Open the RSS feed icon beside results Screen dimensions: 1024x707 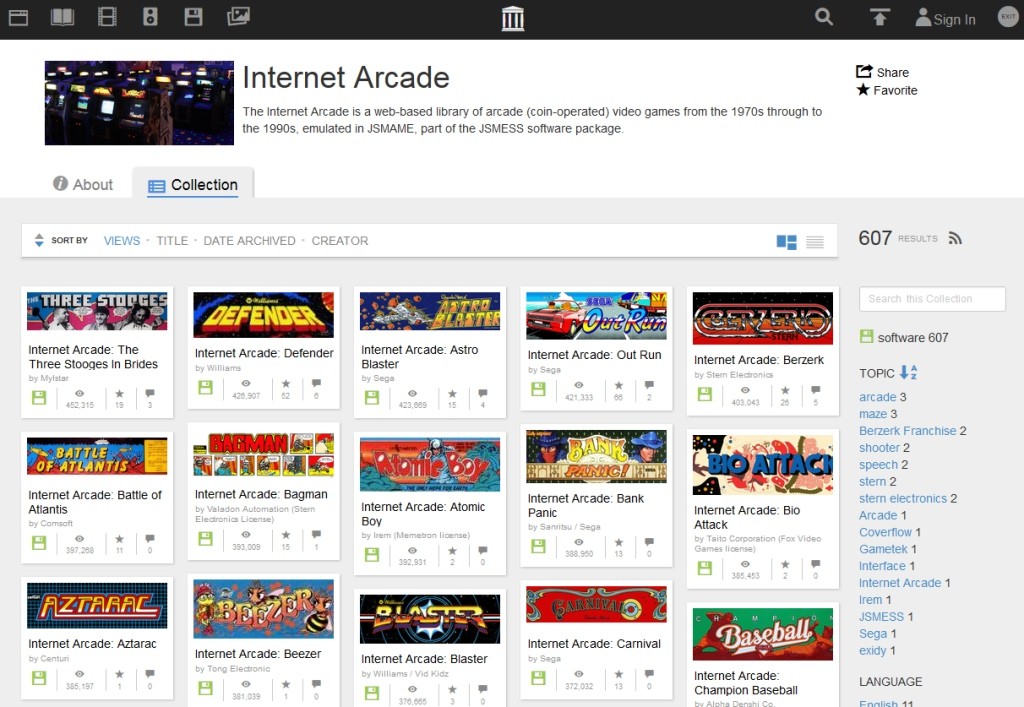955,238
